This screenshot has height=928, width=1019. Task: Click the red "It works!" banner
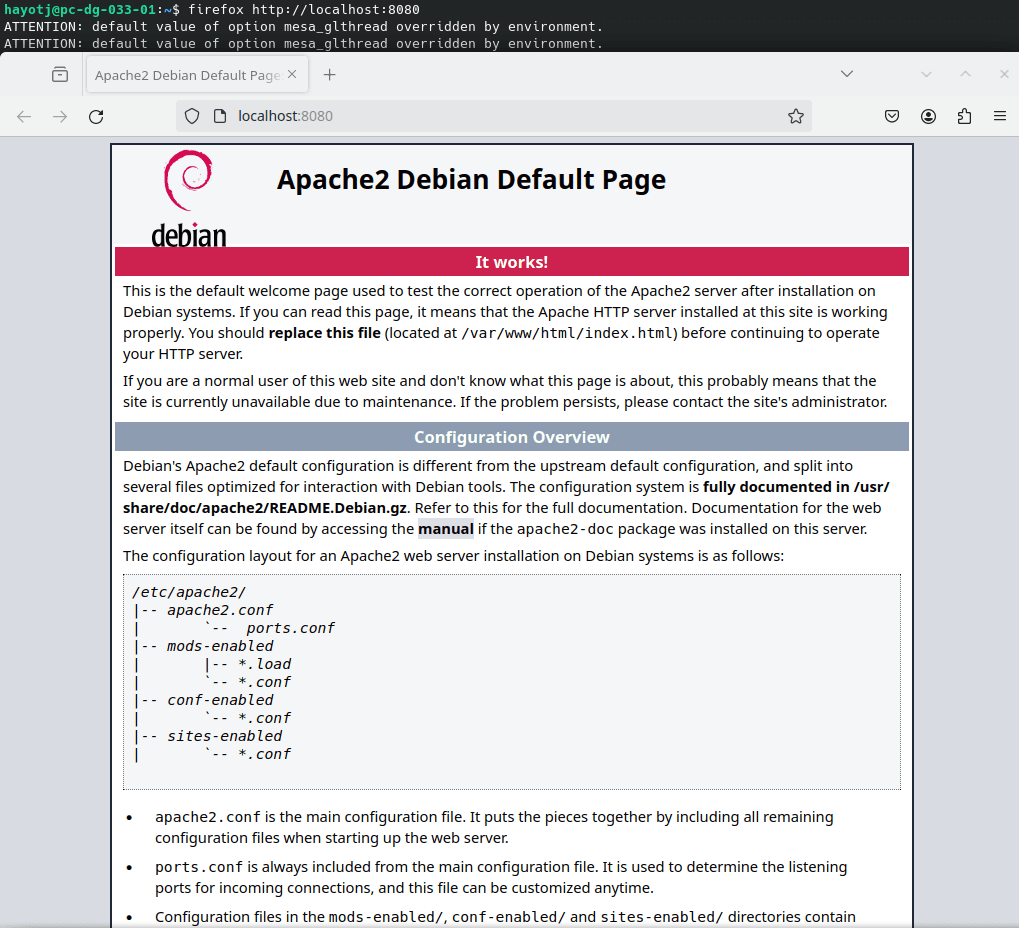pyautogui.click(x=511, y=262)
